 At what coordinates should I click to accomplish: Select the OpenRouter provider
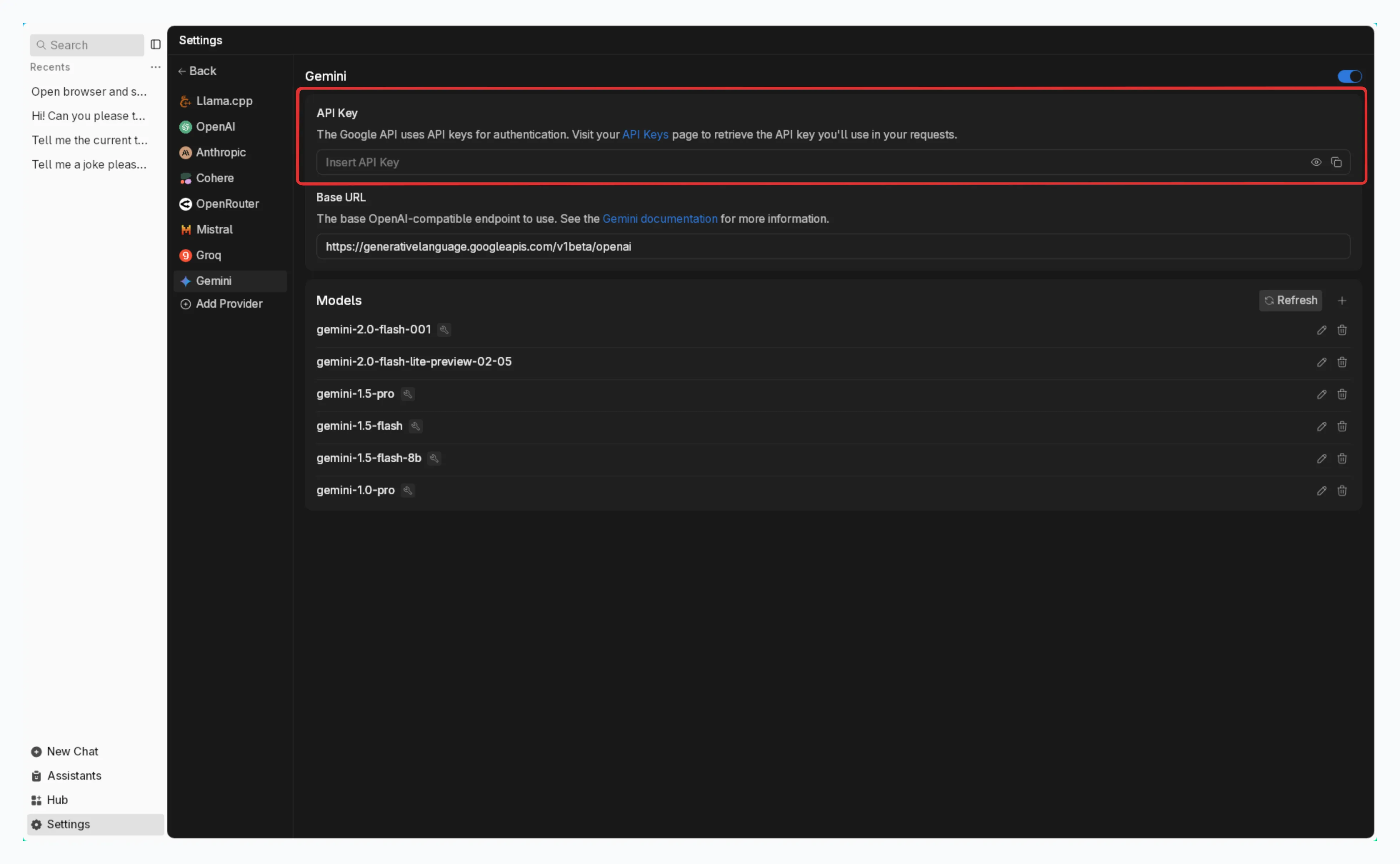pyautogui.click(x=227, y=204)
